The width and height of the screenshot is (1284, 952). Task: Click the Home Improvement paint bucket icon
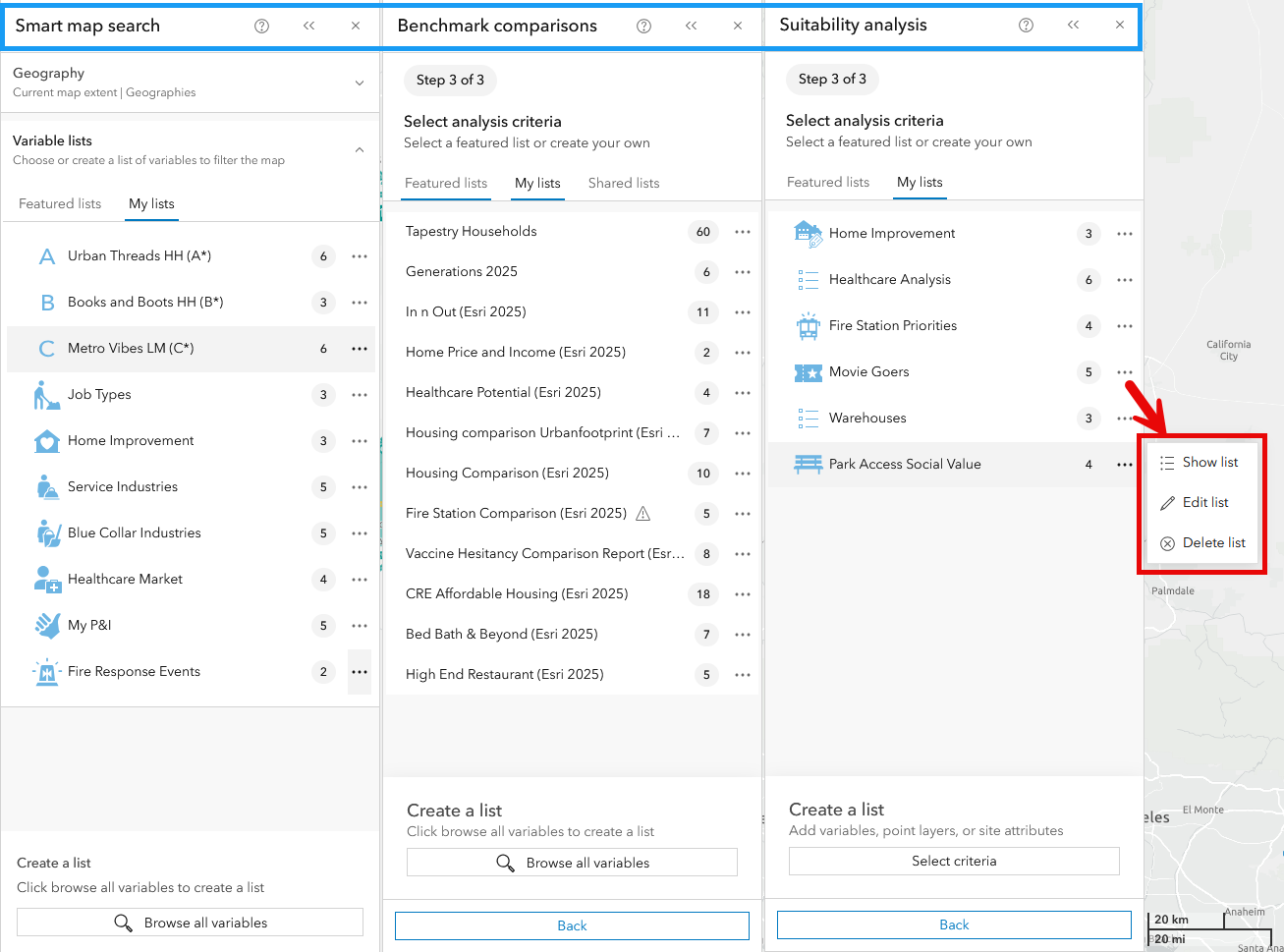[45, 440]
